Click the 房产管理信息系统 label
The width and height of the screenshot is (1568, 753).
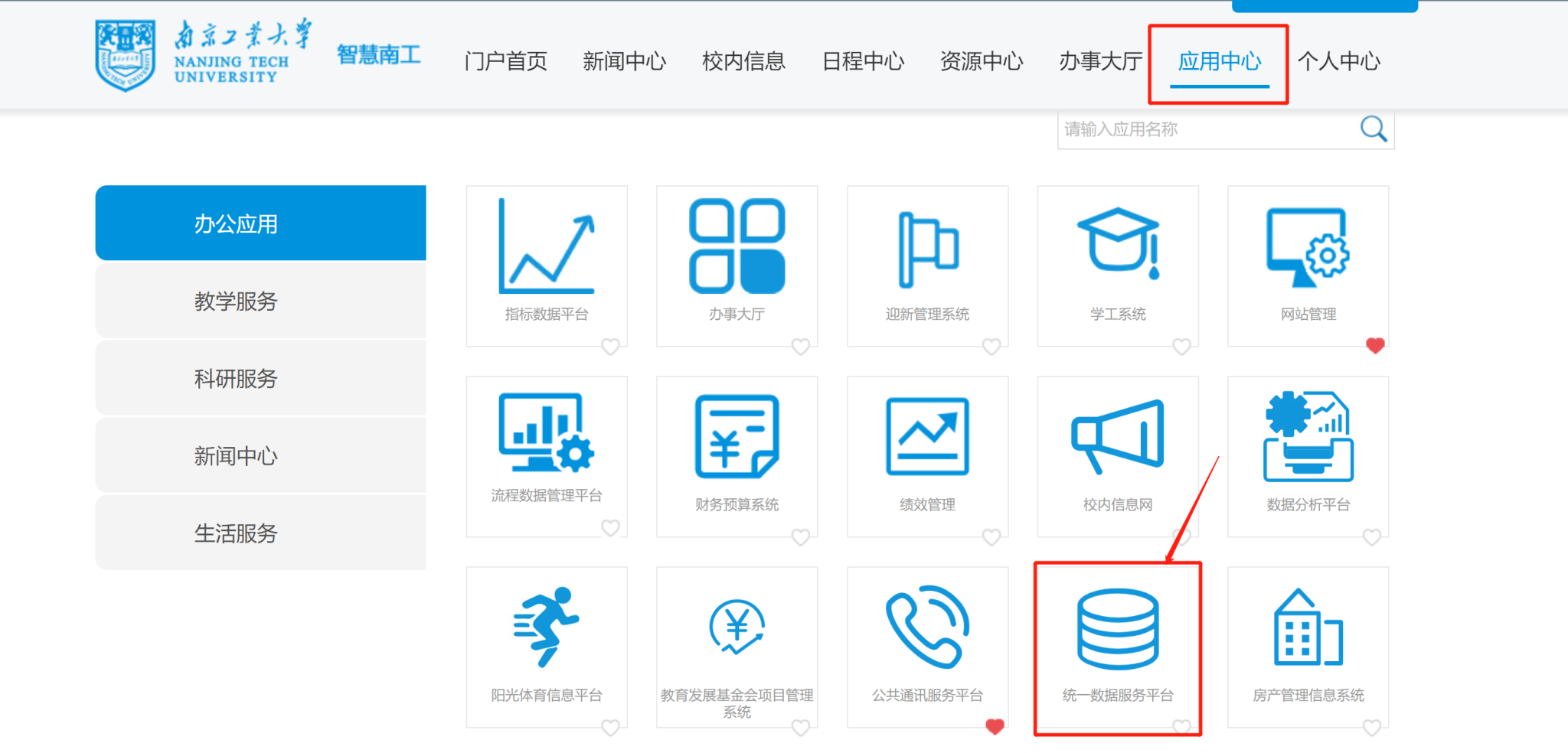pos(1308,695)
